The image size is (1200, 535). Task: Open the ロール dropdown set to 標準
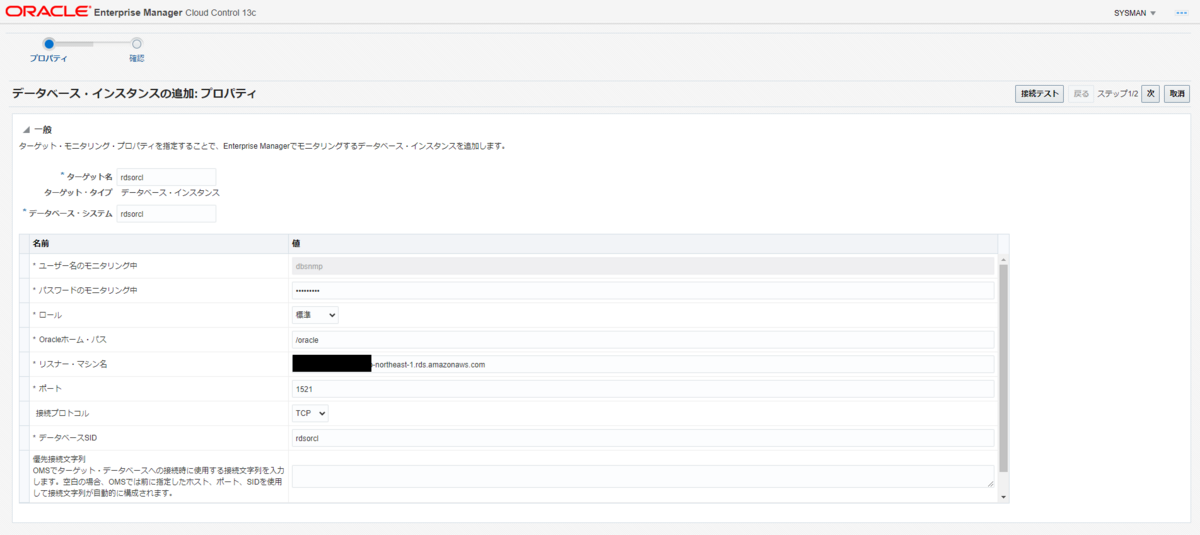pyautogui.click(x=315, y=315)
